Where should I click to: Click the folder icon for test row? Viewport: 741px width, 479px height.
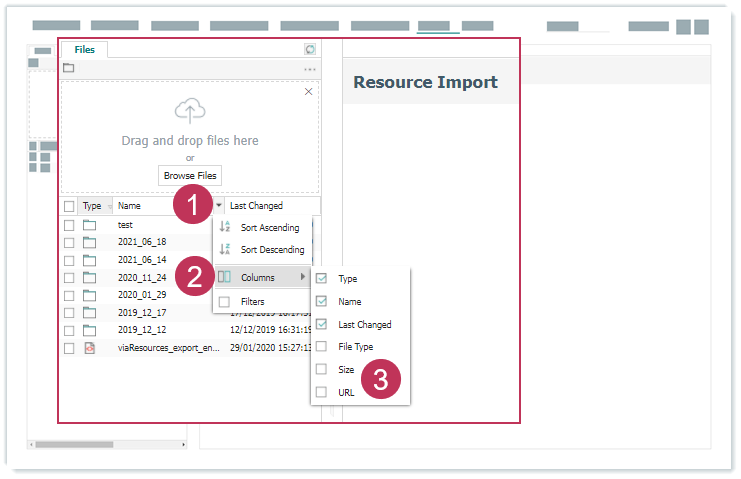point(89,225)
